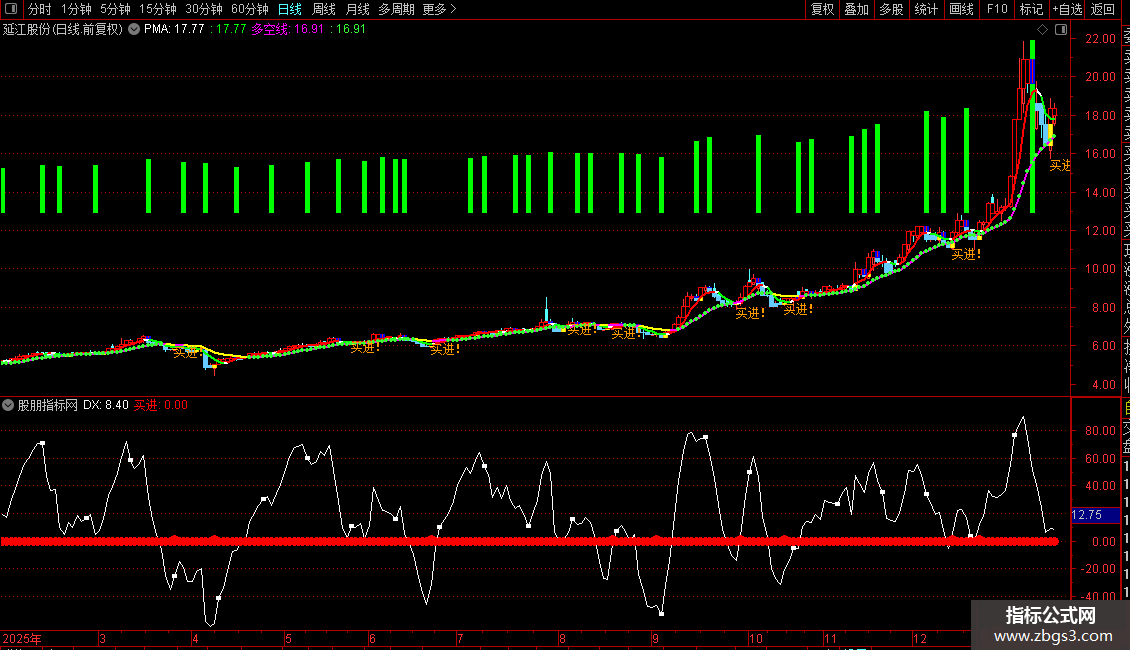Toggle the side panel icon at top-left
Image resolution: width=1130 pixels, height=650 pixels.
pyautogui.click(x=11, y=9)
